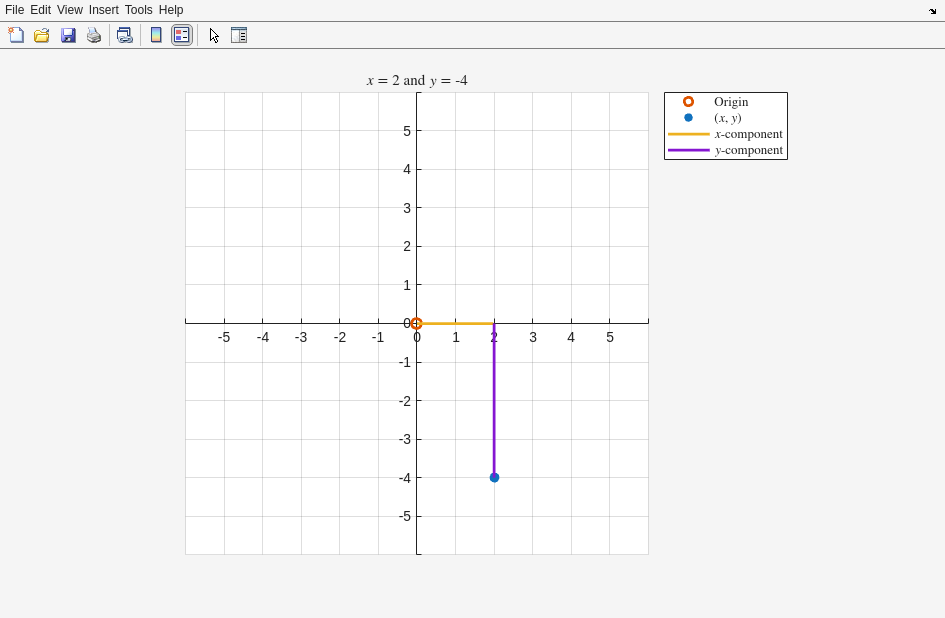Click the Link Plot toolbar icon
The image size is (945, 618).
(x=125, y=35)
